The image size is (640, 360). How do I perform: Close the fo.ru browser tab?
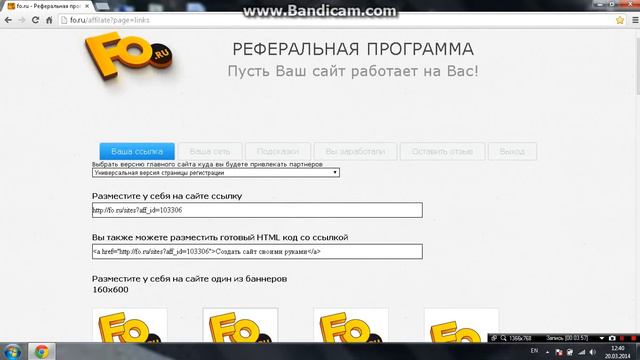(87, 6)
